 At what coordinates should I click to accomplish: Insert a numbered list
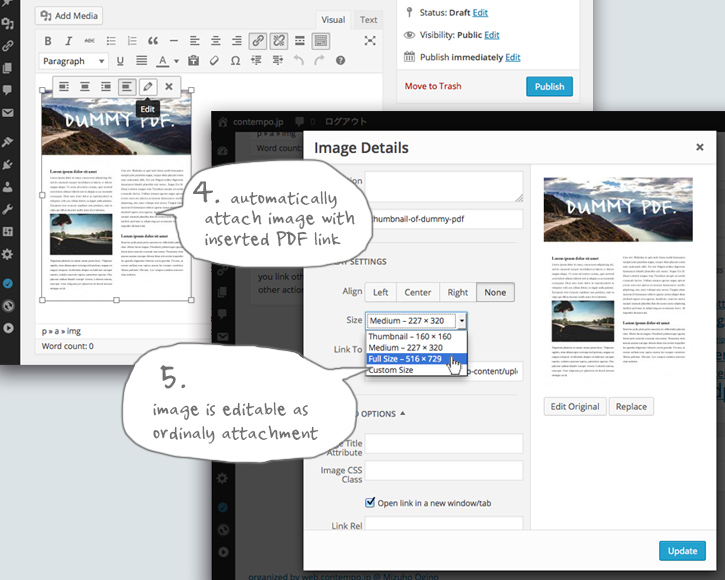(132, 41)
